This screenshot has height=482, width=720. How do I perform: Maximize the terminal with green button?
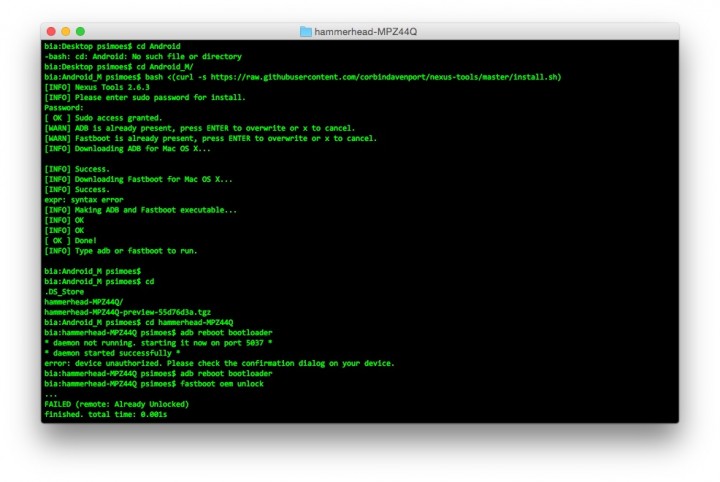coord(80,31)
